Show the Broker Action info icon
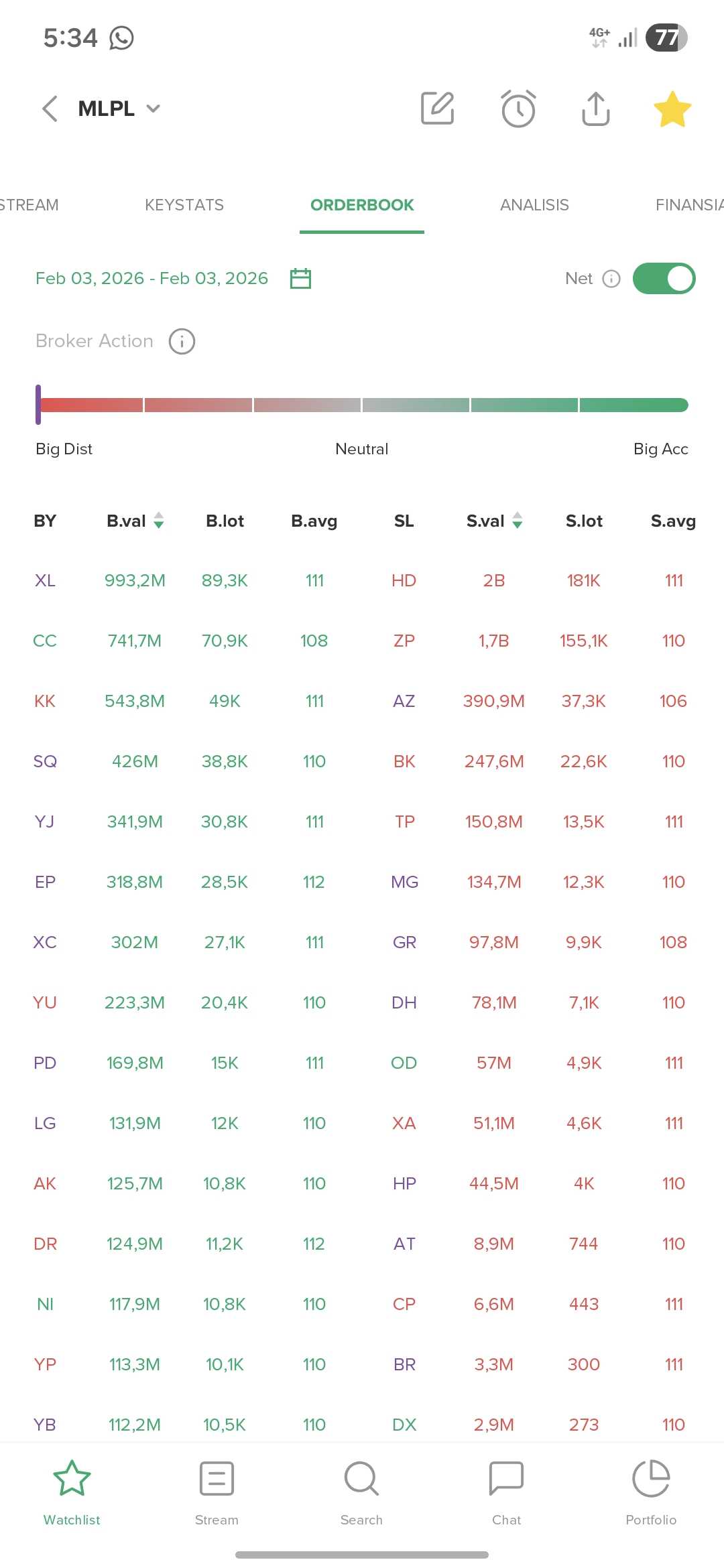This screenshot has width=724, height=1568. (x=182, y=341)
